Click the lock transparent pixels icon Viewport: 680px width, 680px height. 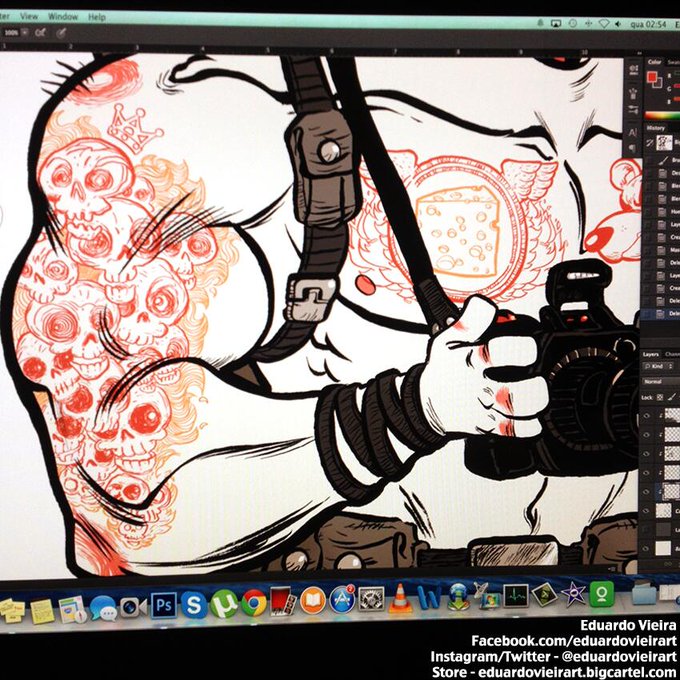click(x=660, y=397)
